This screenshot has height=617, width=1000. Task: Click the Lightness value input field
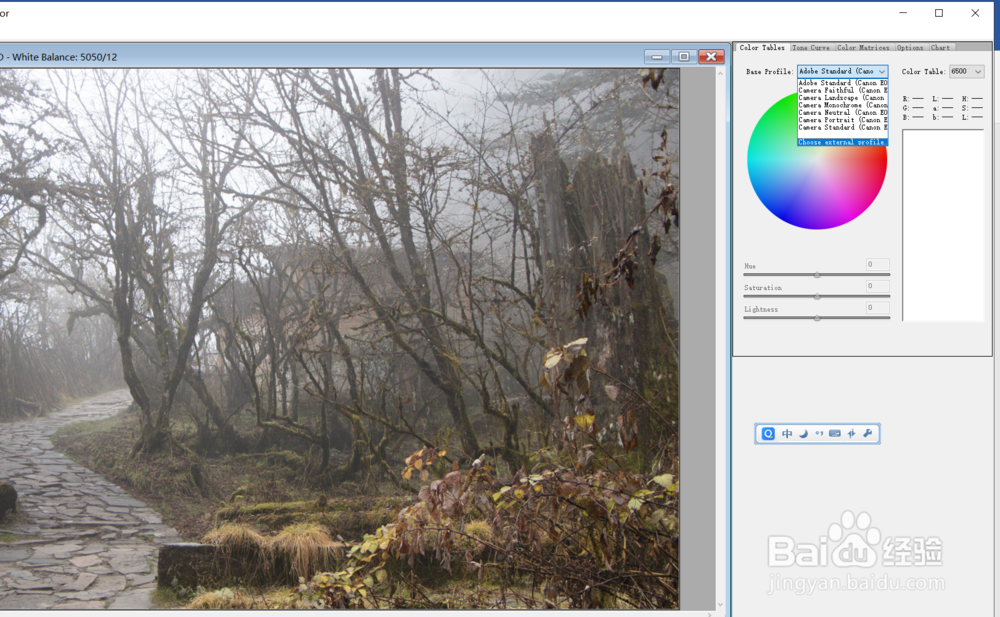pos(878,308)
